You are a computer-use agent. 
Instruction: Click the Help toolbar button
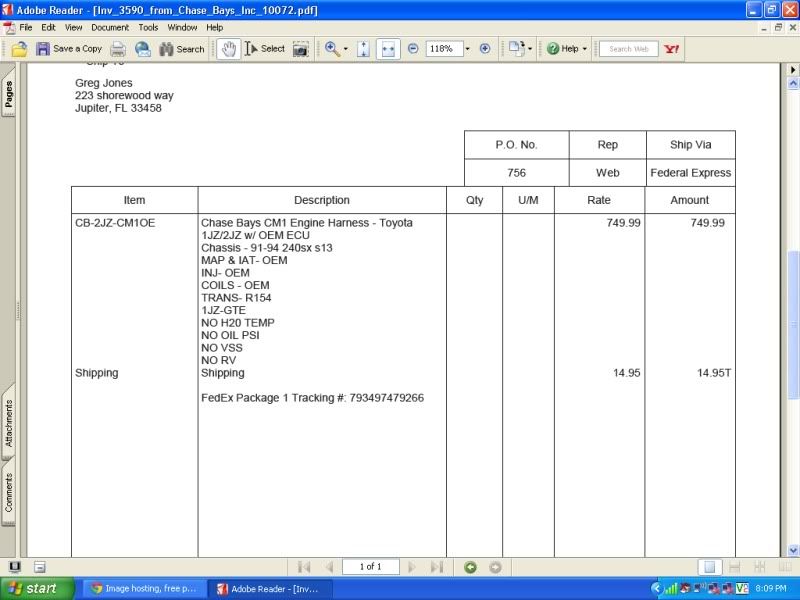(562, 49)
